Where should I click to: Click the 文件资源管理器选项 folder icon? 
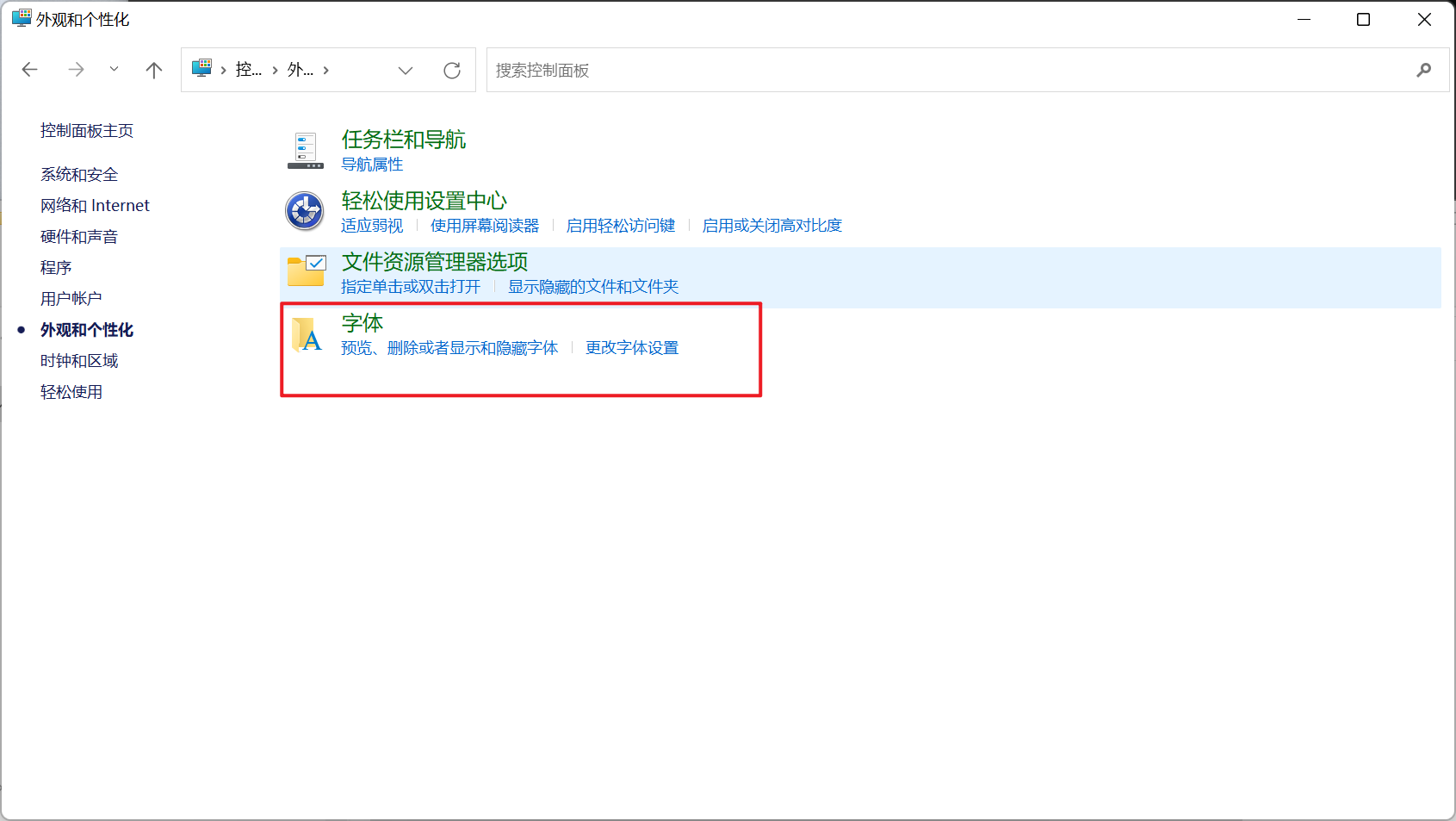tap(306, 271)
